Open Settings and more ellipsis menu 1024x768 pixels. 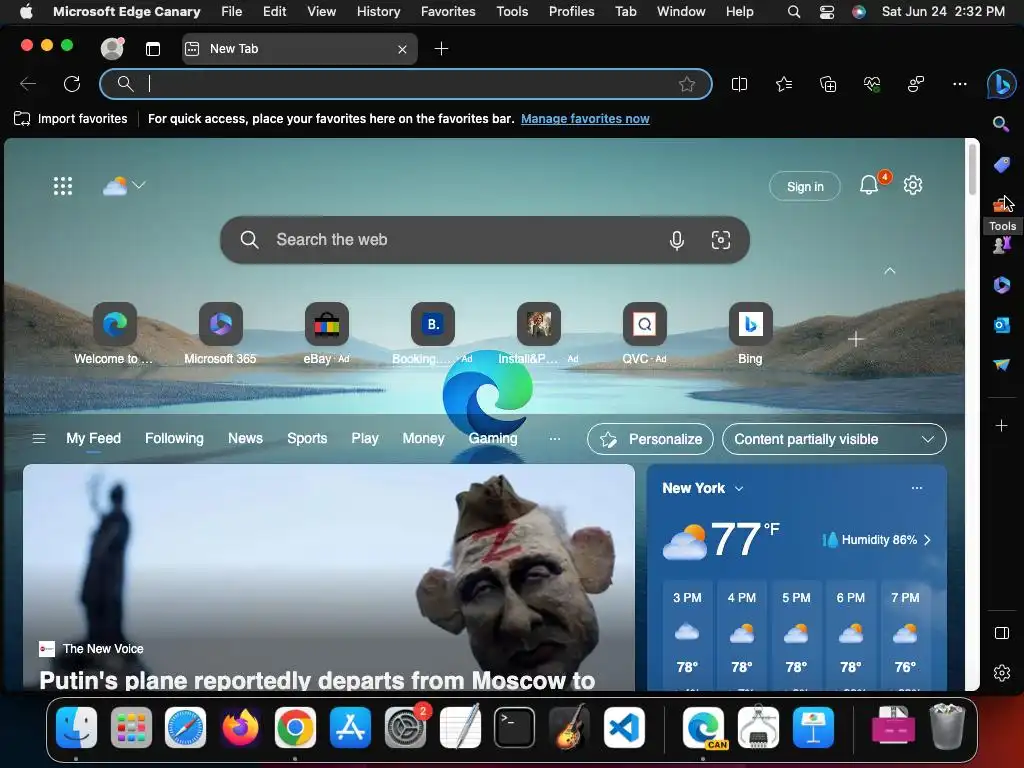coord(959,84)
